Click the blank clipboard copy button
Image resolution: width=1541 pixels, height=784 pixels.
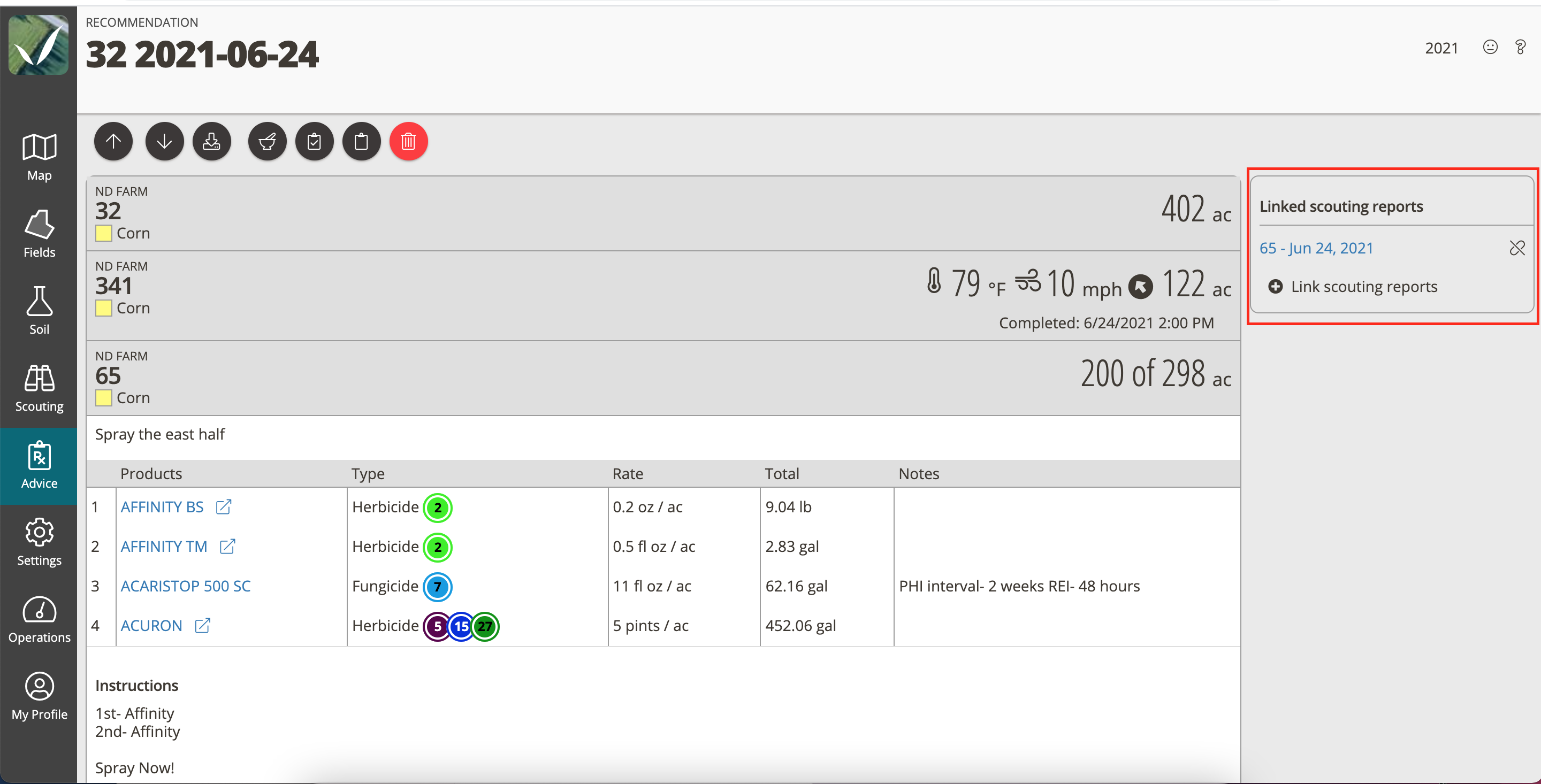[x=361, y=142]
